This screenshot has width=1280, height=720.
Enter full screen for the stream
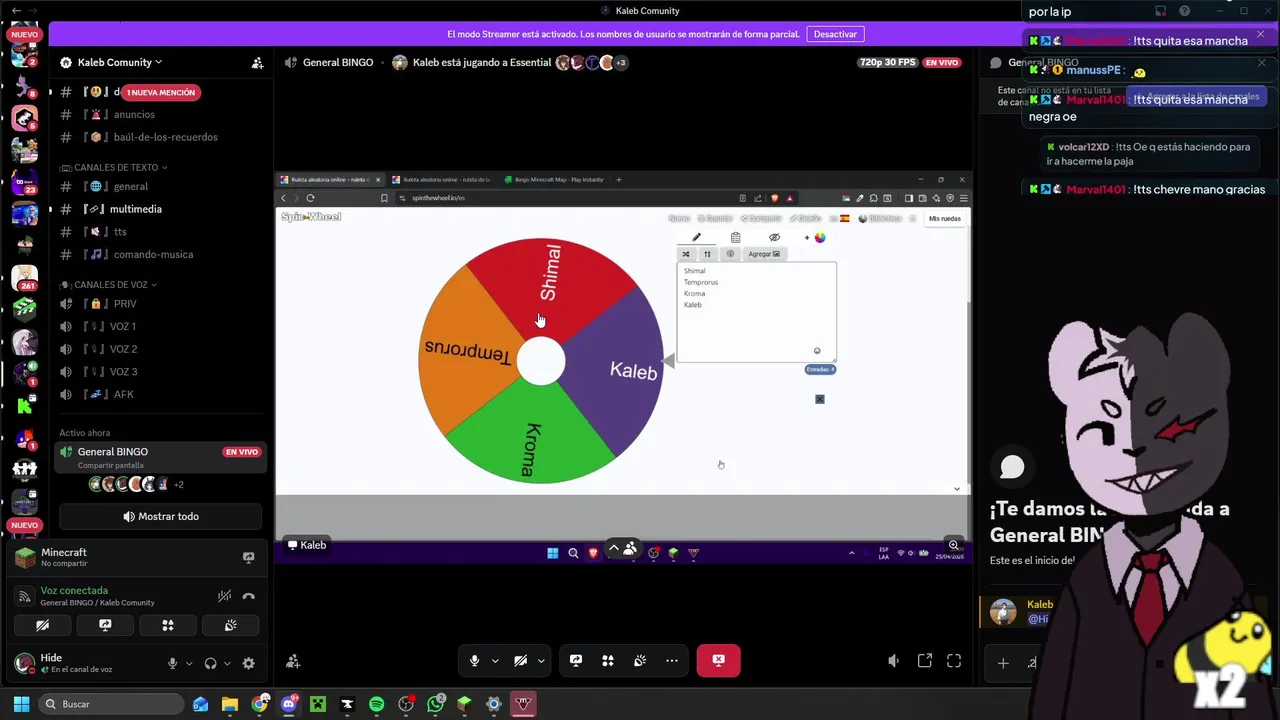click(x=954, y=661)
